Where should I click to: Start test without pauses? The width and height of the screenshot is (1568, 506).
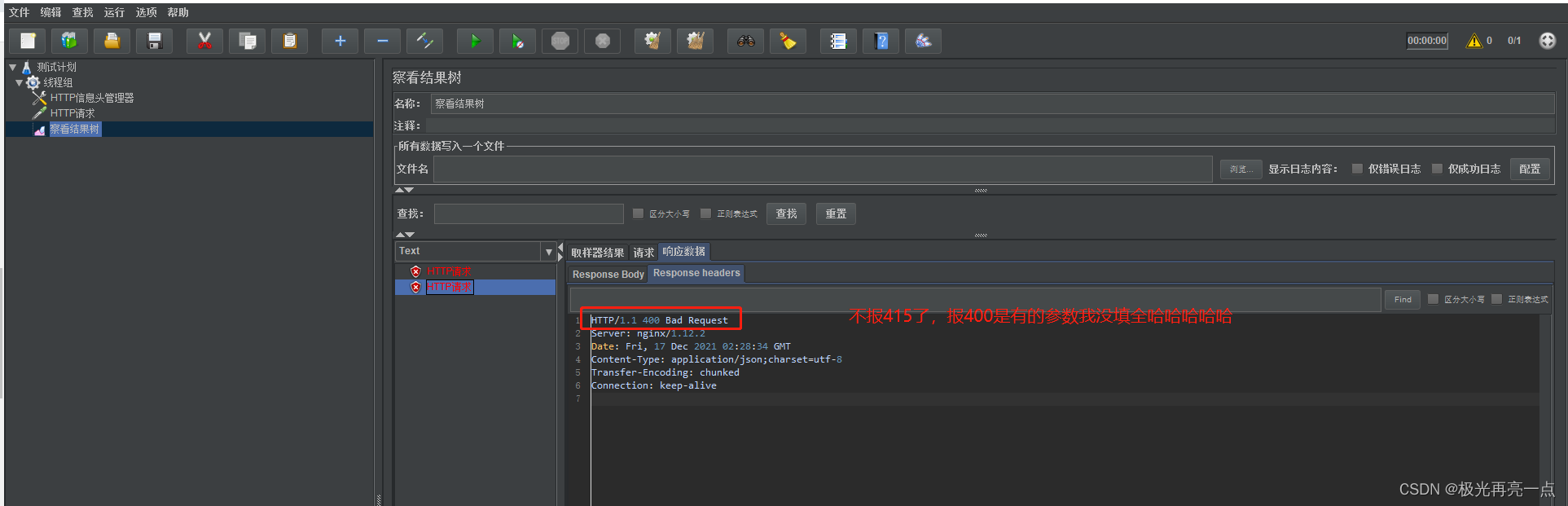point(518,41)
